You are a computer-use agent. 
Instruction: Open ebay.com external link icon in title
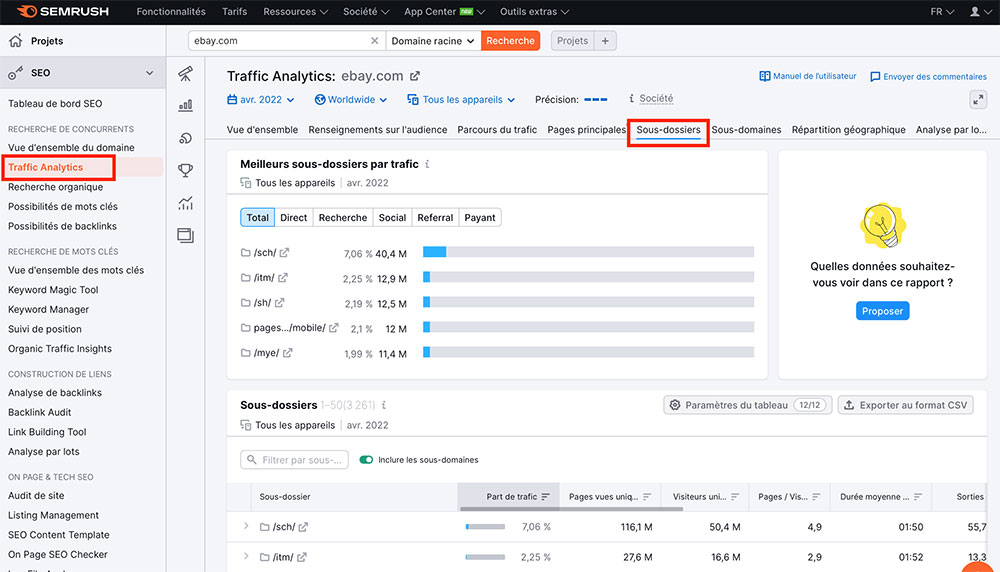pyautogui.click(x=415, y=76)
